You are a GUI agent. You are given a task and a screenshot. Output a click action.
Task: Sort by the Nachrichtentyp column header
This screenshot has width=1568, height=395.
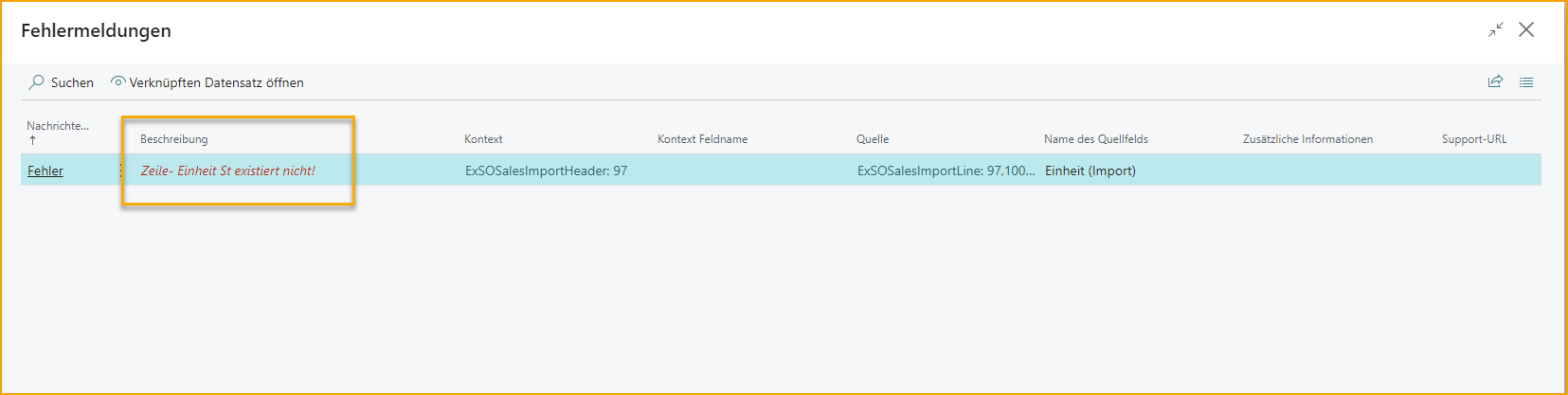point(57,126)
